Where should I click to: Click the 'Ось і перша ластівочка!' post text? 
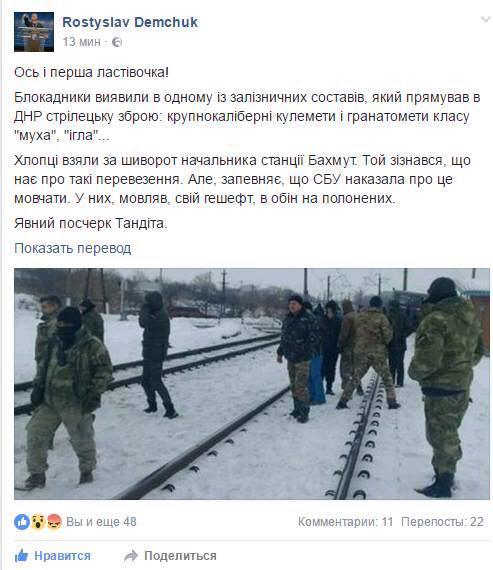pyautogui.click(x=92, y=72)
